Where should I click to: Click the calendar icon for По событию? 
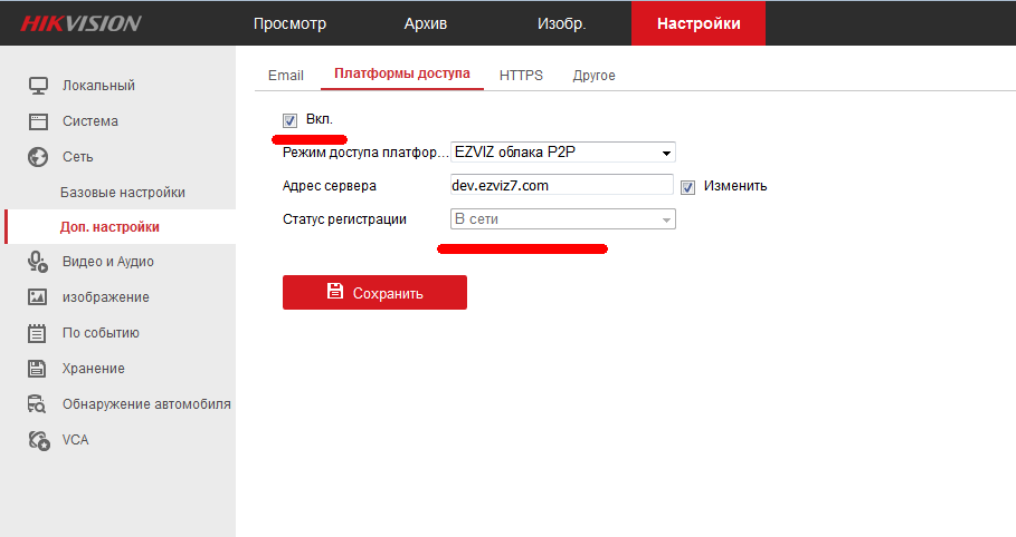38,333
